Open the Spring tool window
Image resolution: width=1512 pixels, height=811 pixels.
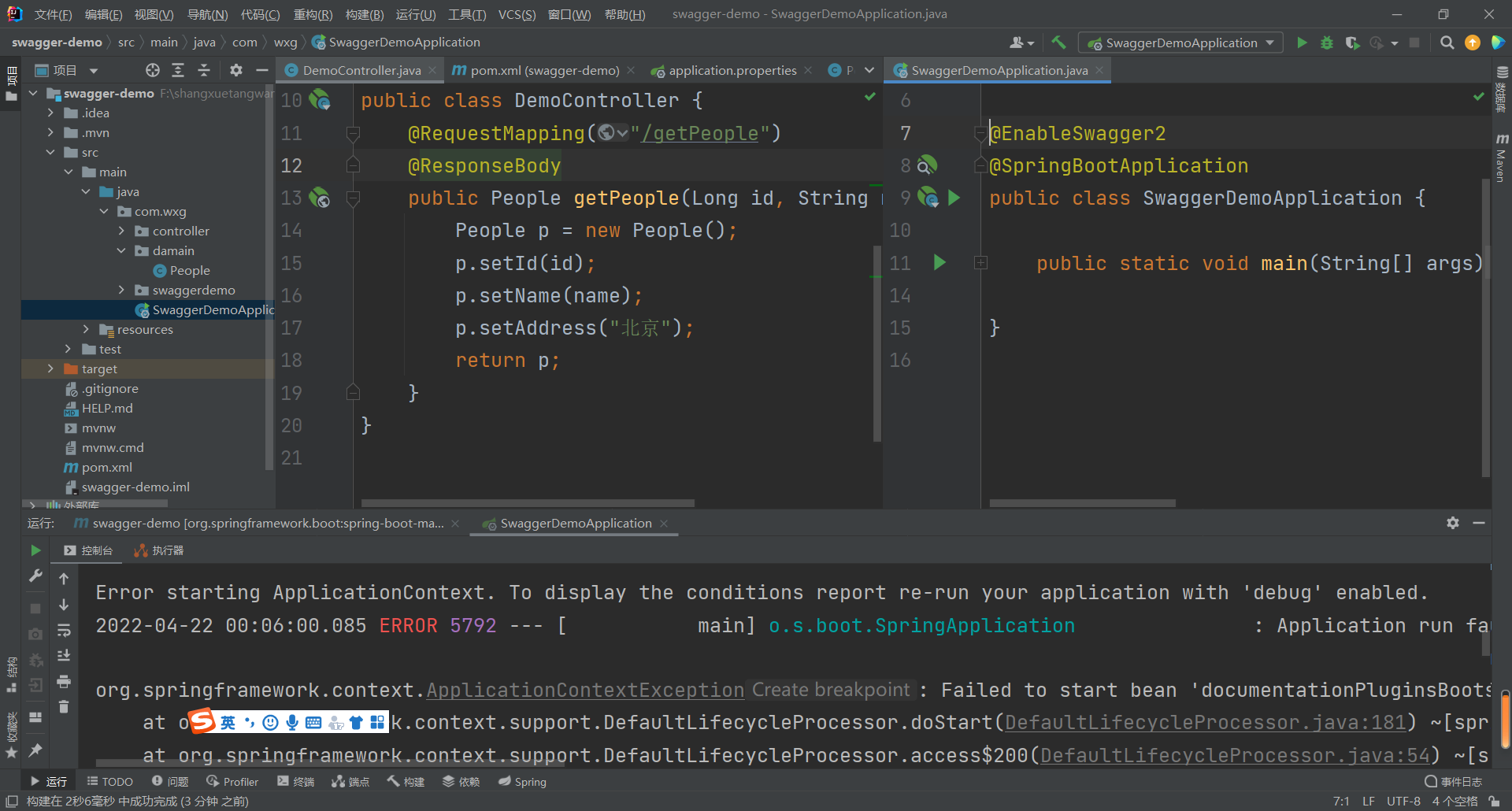click(522, 781)
